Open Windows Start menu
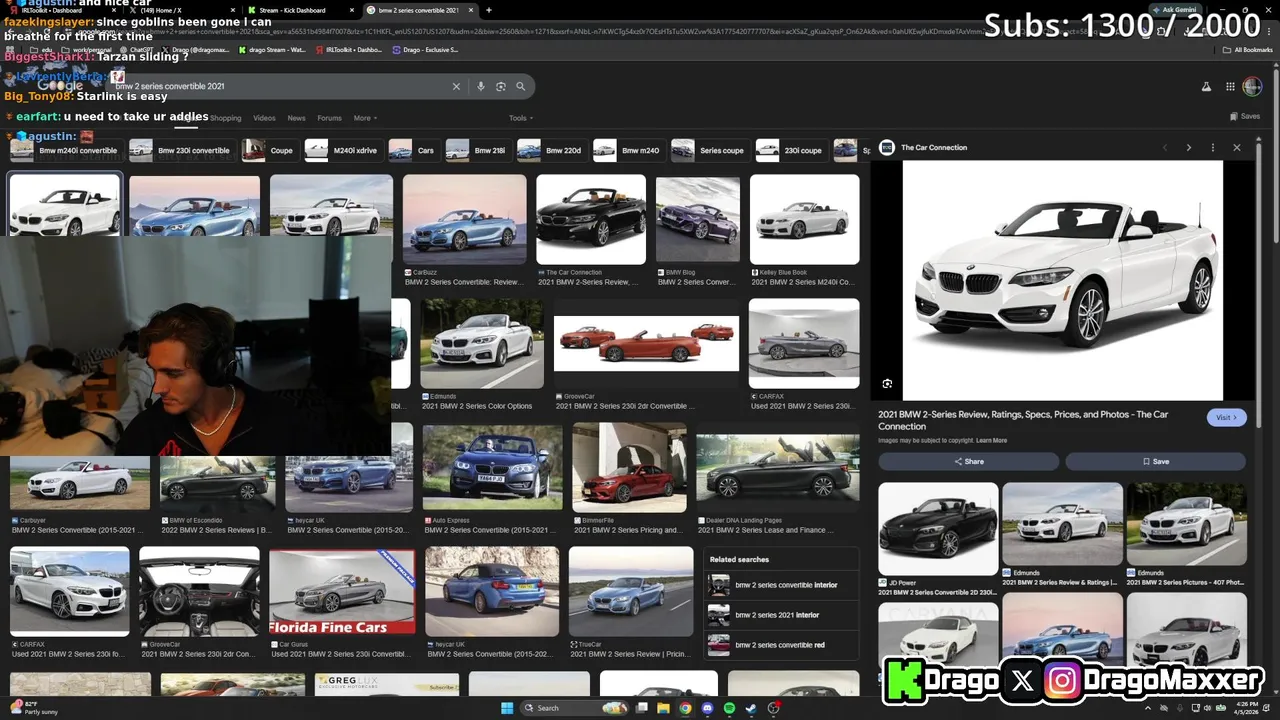This screenshot has width=1280, height=720. pos(506,708)
